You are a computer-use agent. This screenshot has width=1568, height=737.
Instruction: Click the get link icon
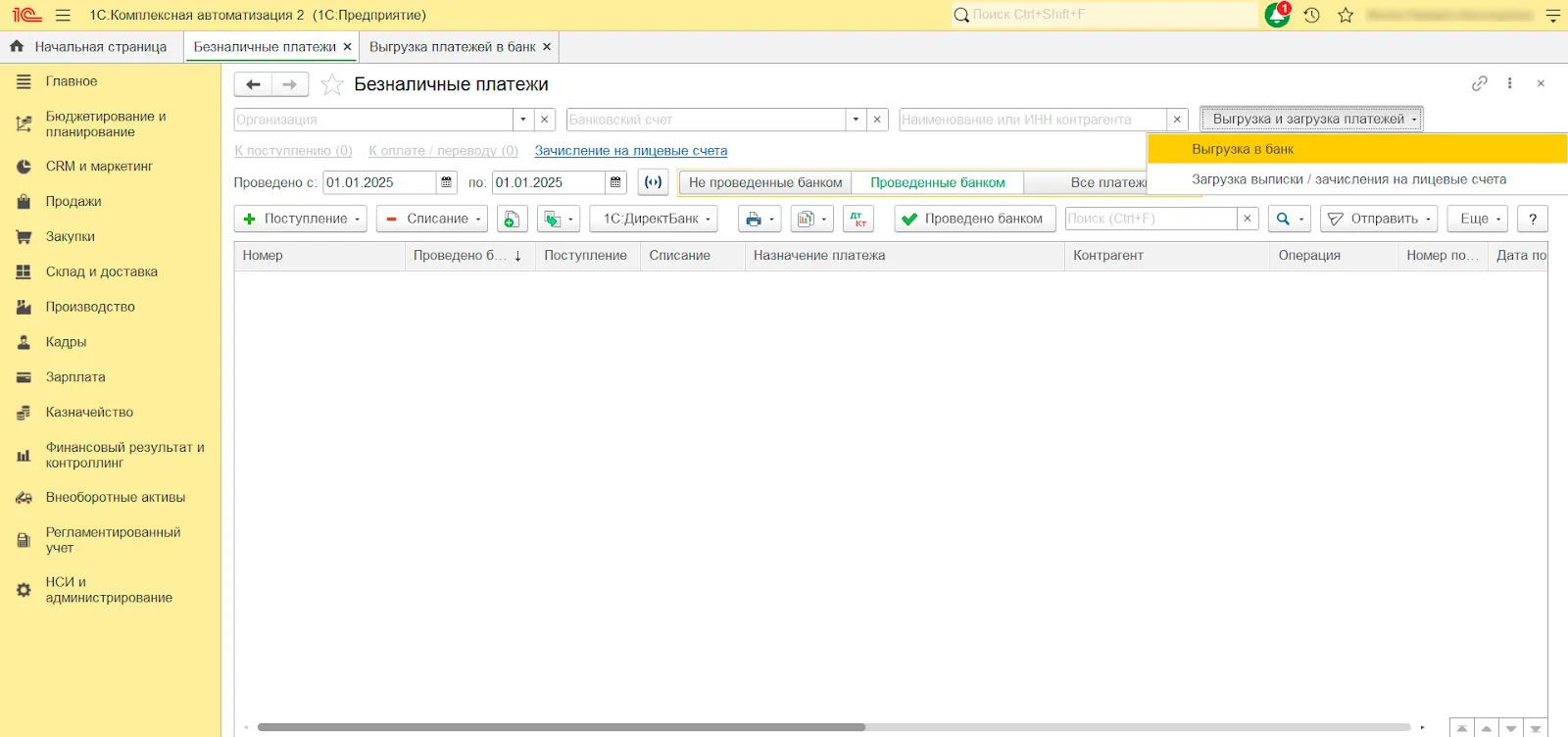[x=1479, y=83]
